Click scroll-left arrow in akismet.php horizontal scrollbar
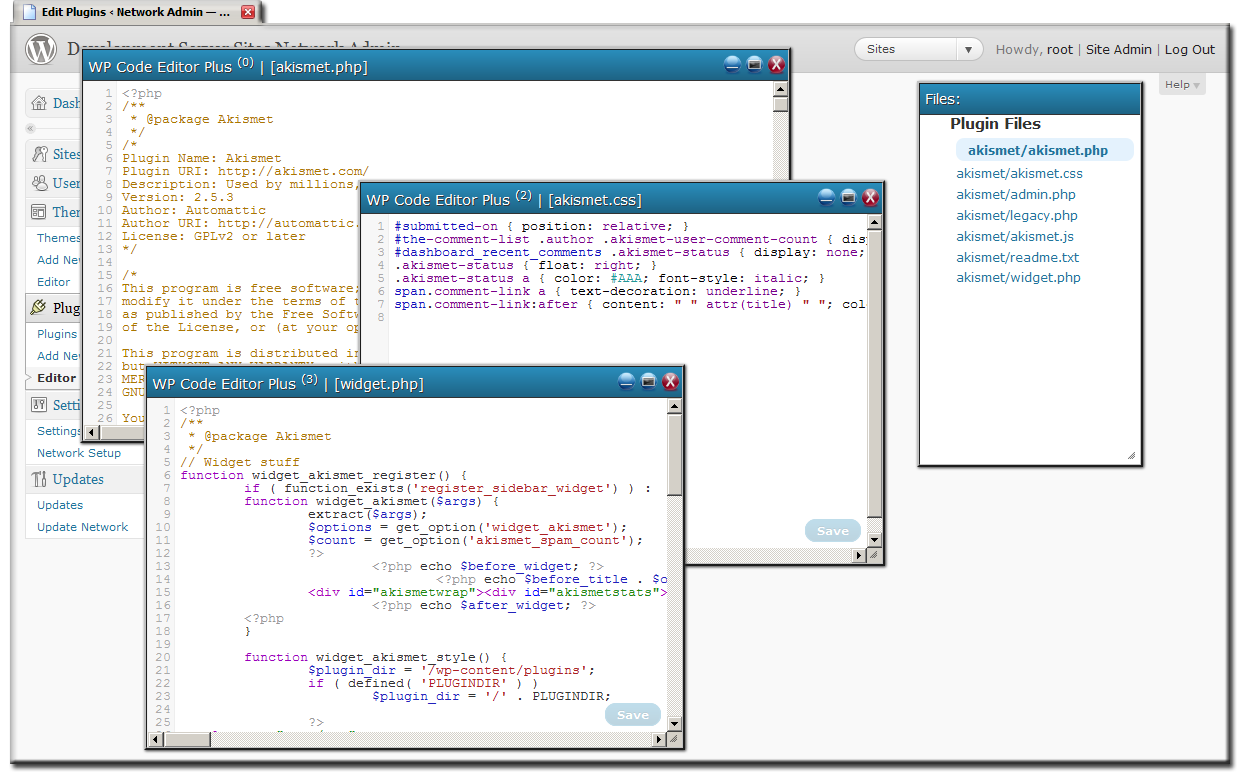 coord(91,432)
